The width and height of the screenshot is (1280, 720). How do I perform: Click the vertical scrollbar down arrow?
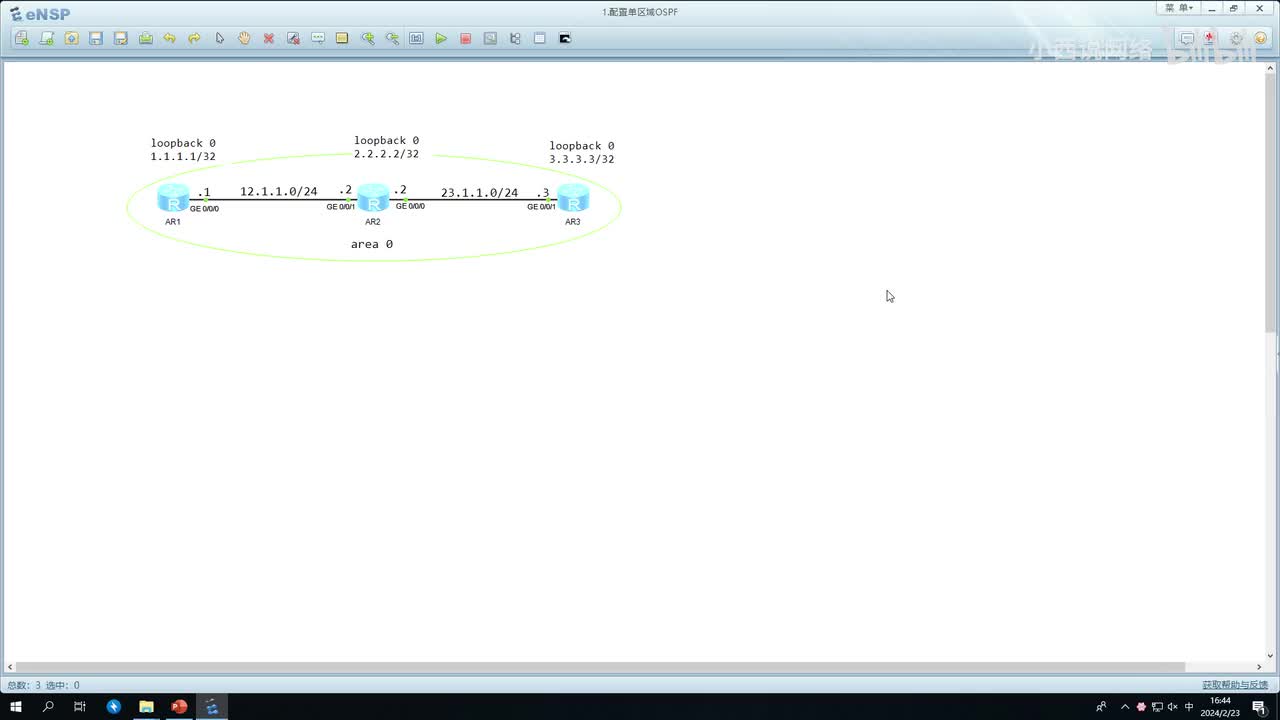(x=1271, y=654)
